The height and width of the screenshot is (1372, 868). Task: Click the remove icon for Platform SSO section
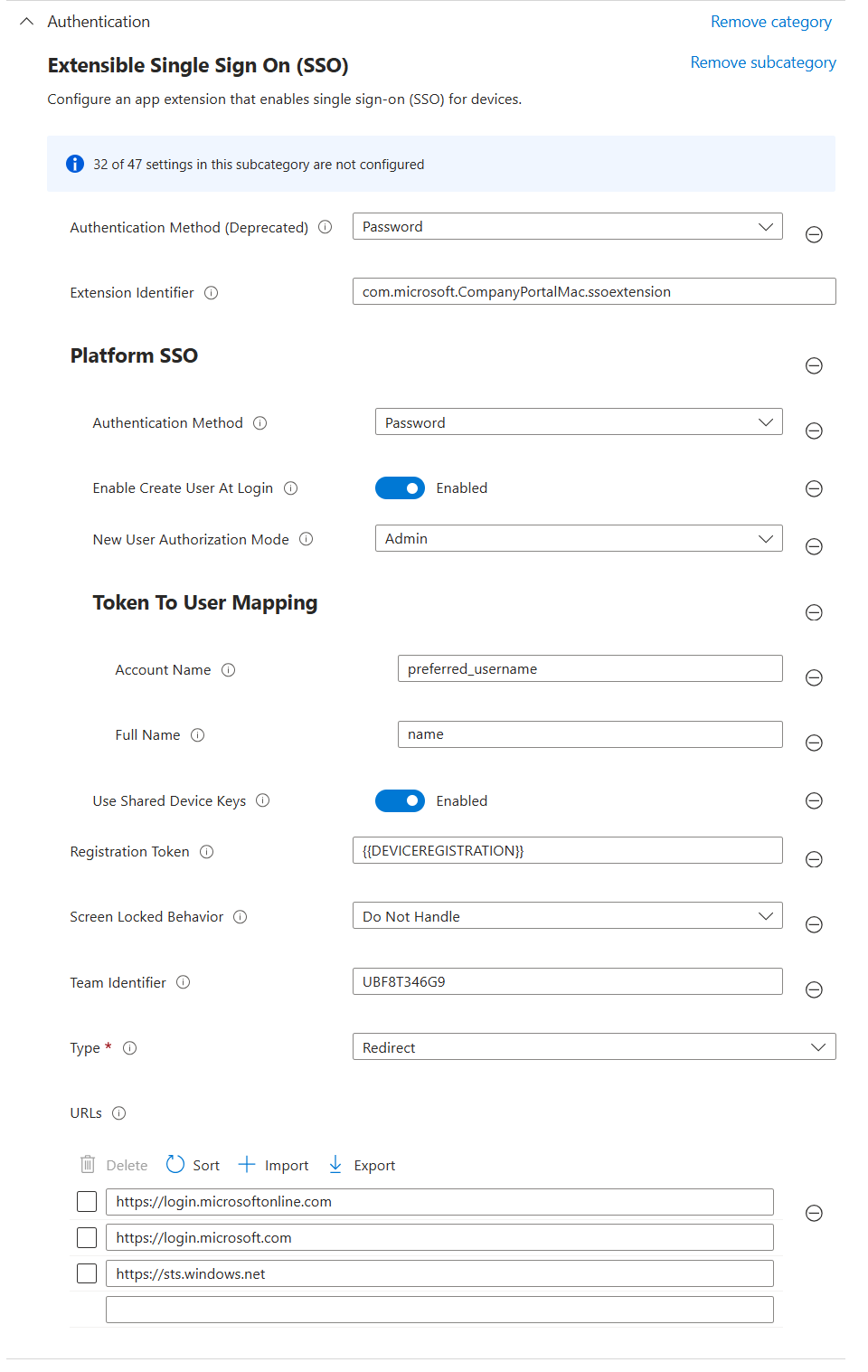point(814,365)
